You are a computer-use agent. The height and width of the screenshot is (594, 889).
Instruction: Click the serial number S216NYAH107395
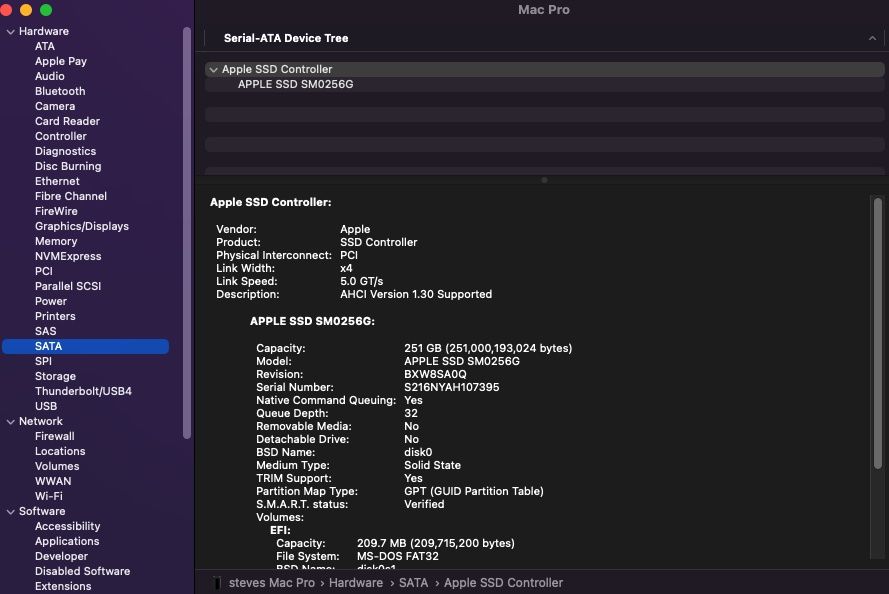point(451,388)
